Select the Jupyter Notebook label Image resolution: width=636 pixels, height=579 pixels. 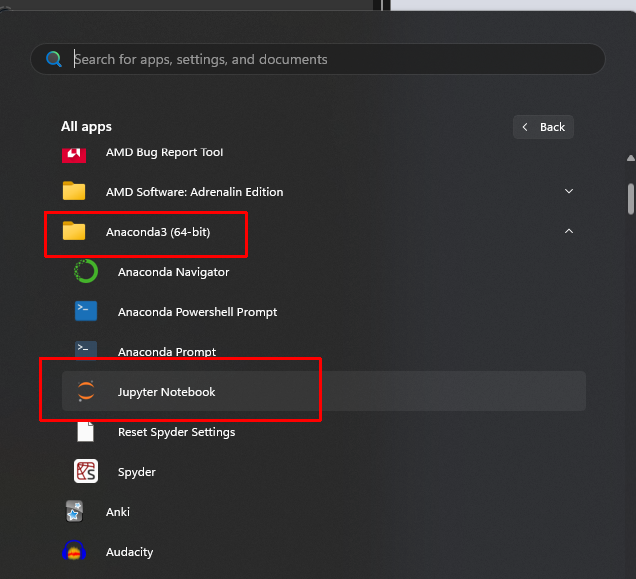click(166, 392)
